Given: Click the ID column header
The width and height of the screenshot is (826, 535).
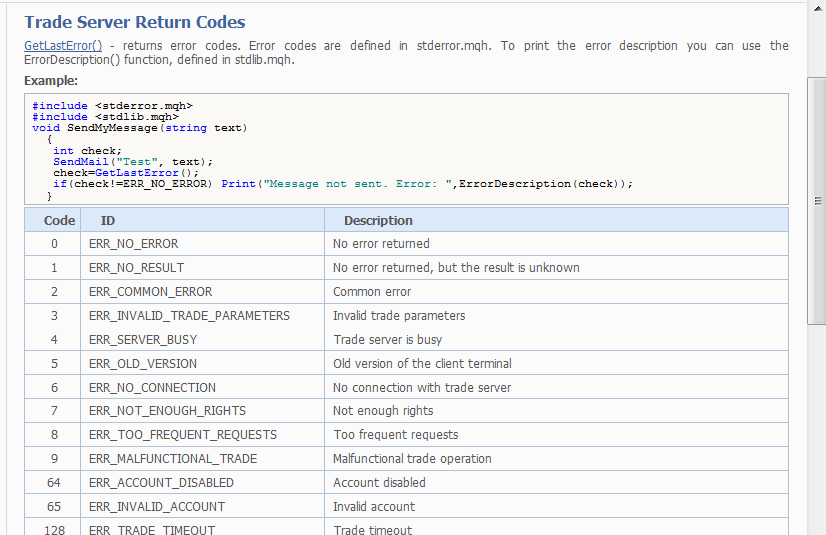Looking at the screenshot, I should [108, 220].
